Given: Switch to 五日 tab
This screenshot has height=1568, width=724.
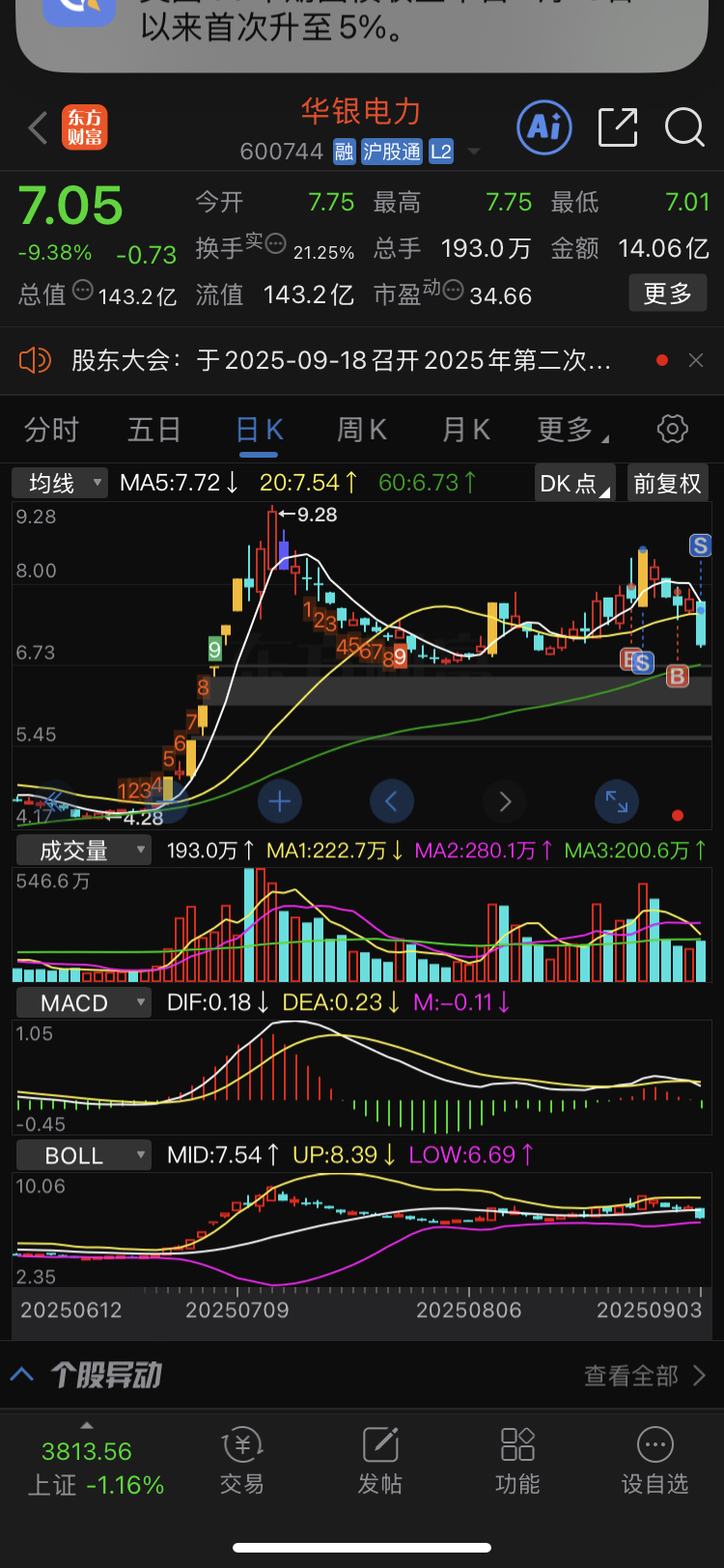Looking at the screenshot, I should pos(154,429).
